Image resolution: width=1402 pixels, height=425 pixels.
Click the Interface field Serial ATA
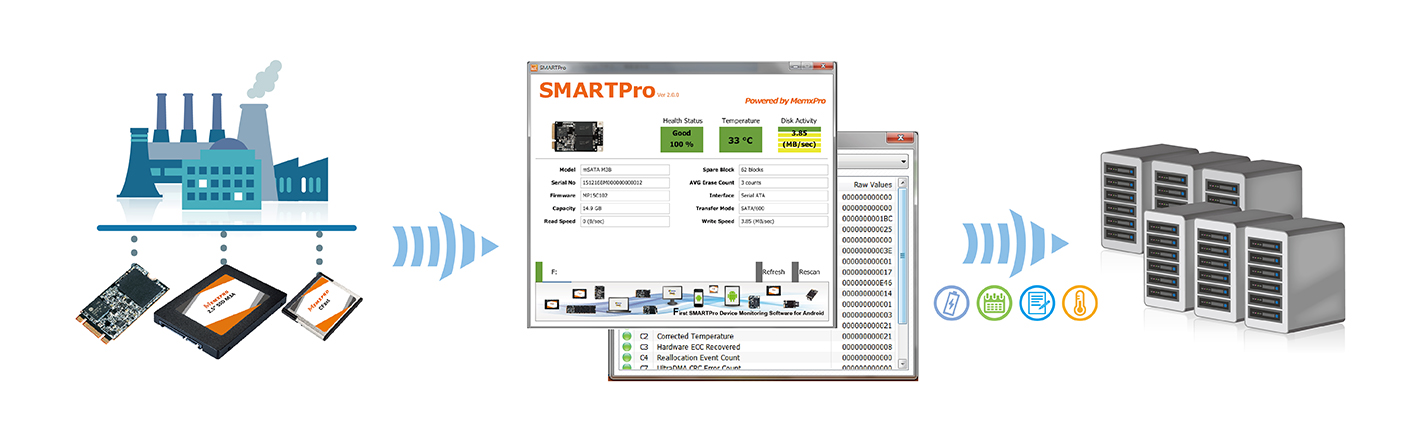pos(783,196)
